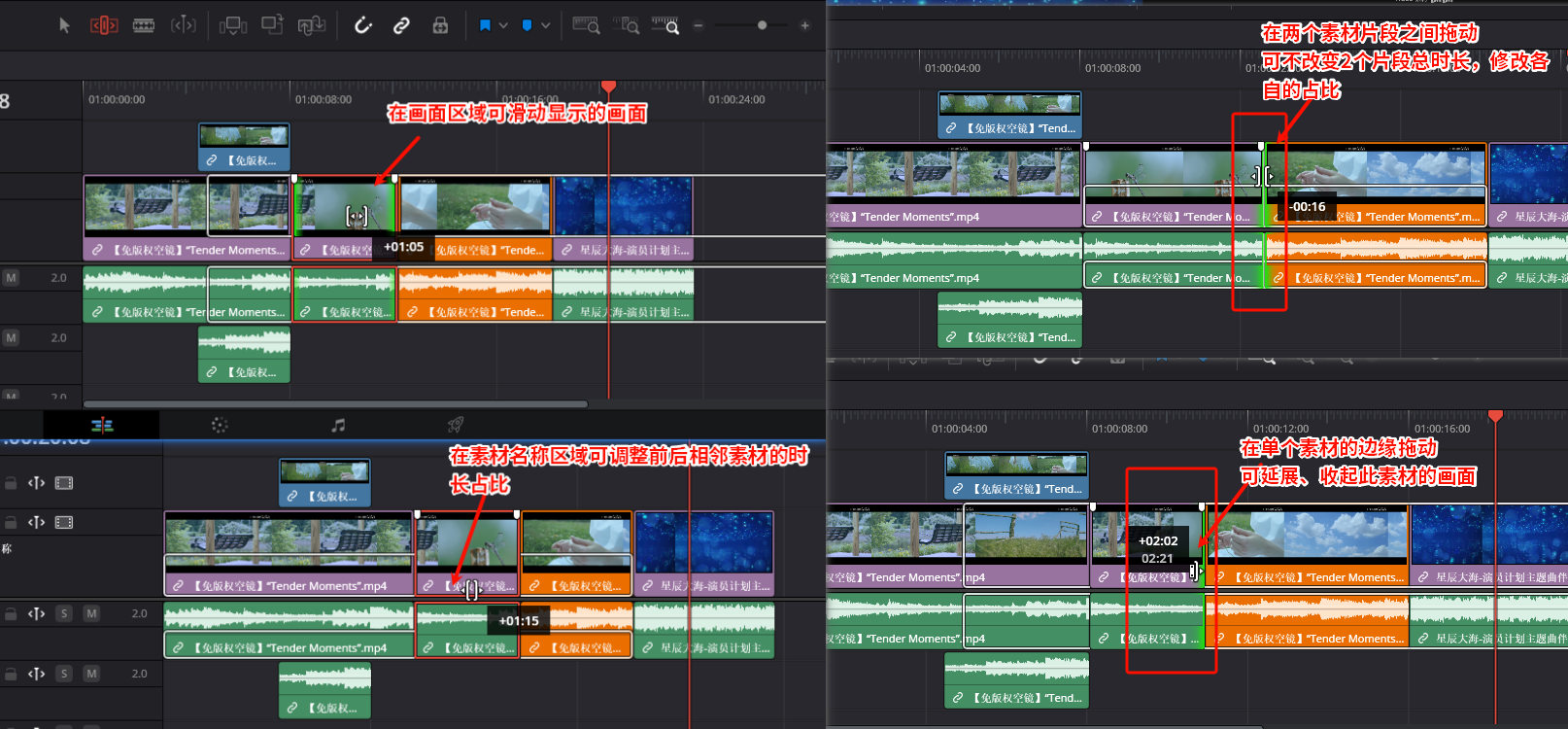Open the music-note audio tab icon
This screenshot has width=1568, height=729.
(338, 425)
